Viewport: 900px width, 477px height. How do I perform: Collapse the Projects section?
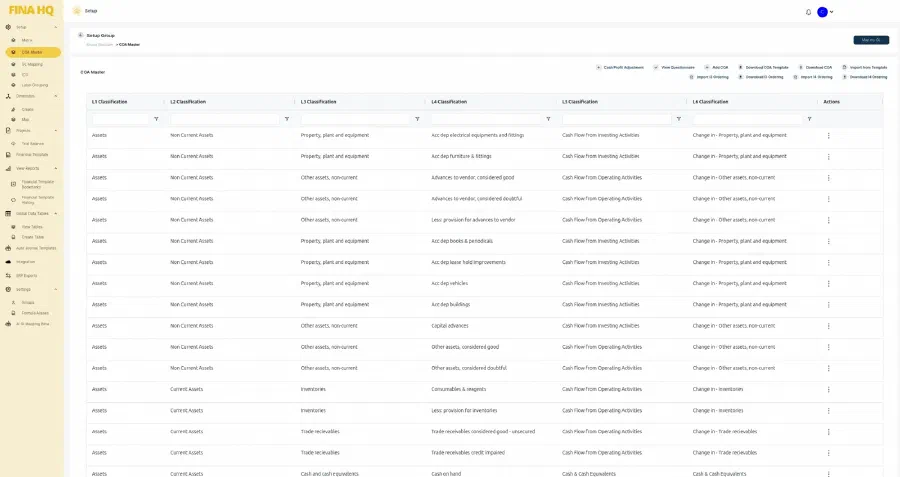coord(56,130)
